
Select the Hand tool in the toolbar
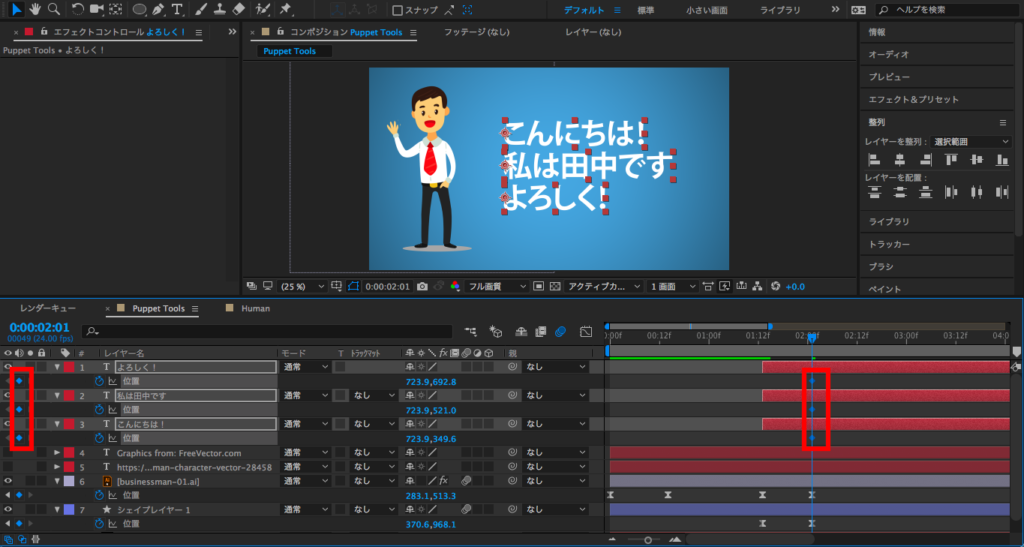(34, 9)
